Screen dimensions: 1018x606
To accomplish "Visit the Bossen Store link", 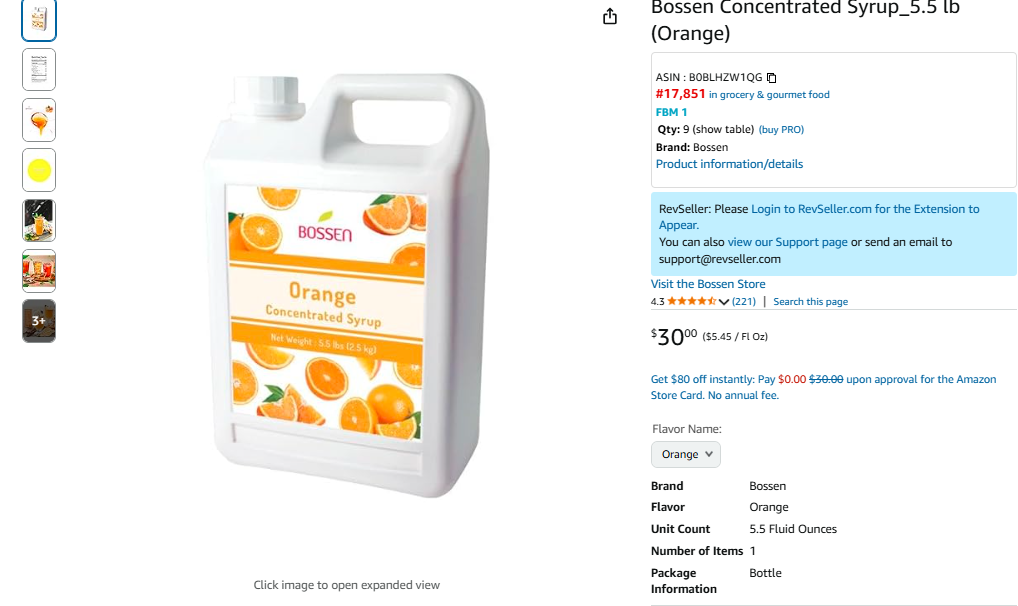I will [x=708, y=284].
